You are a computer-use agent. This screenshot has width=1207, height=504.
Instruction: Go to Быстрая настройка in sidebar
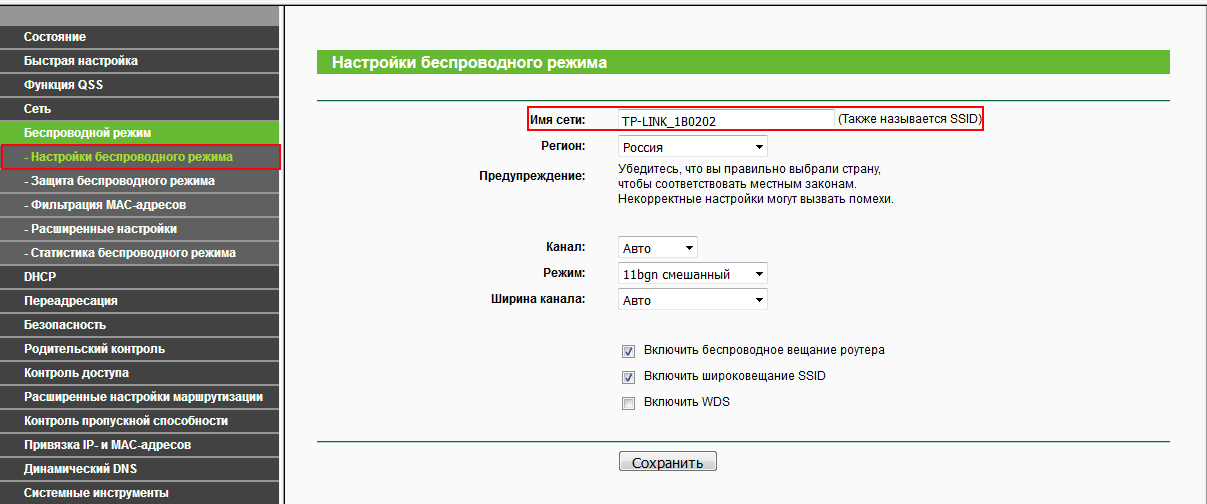coord(140,61)
